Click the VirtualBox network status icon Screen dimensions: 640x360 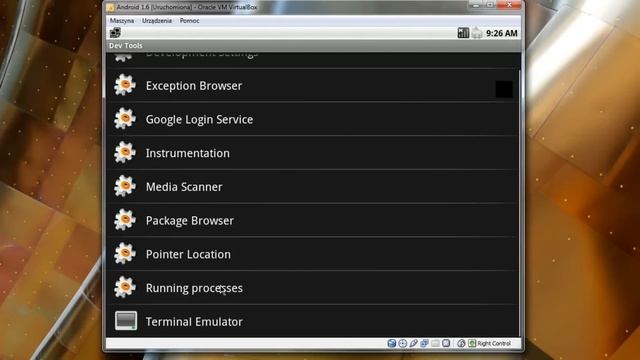[424, 343]
